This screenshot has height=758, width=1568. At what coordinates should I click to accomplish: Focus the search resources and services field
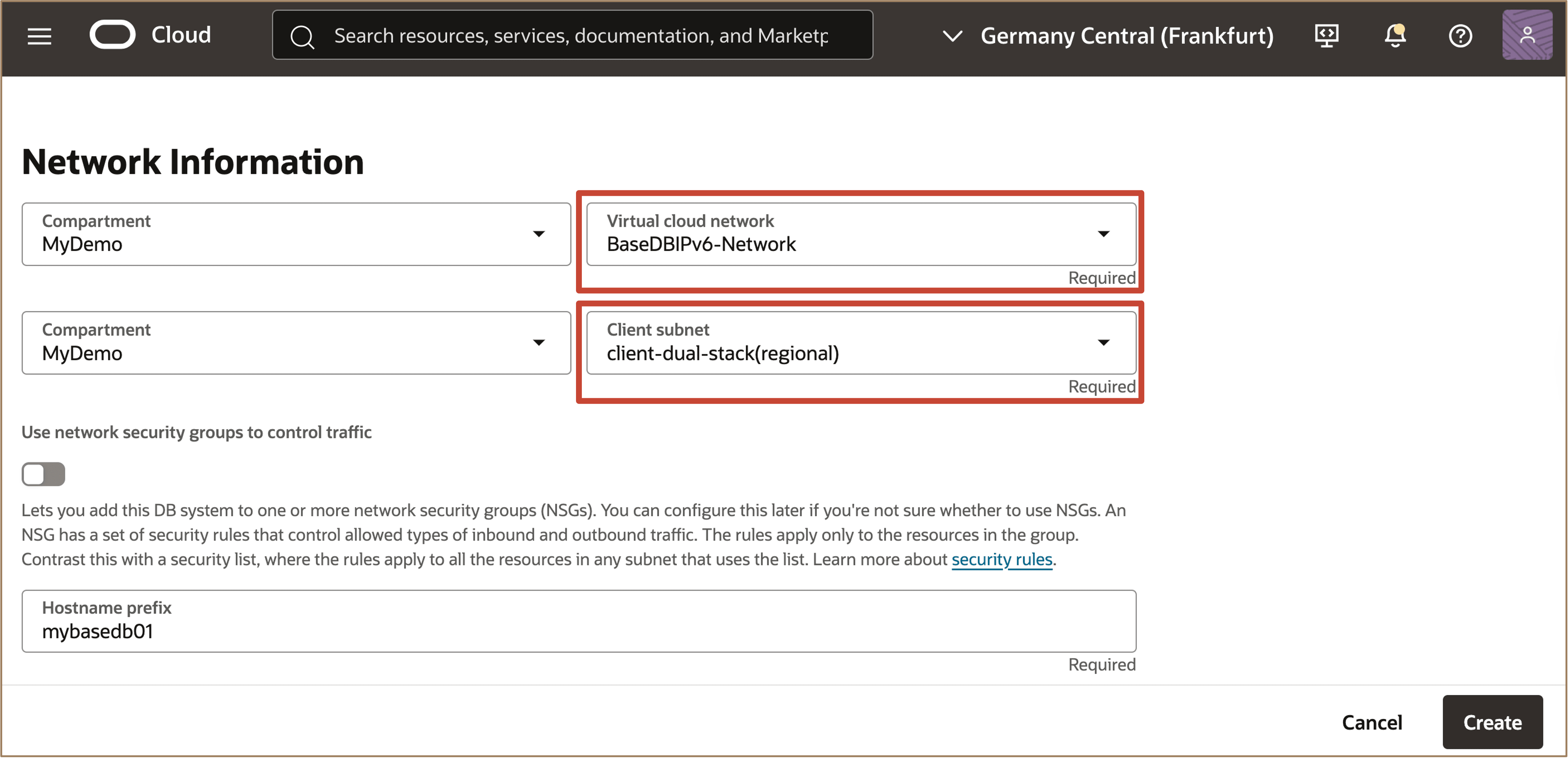coord(581,36)
